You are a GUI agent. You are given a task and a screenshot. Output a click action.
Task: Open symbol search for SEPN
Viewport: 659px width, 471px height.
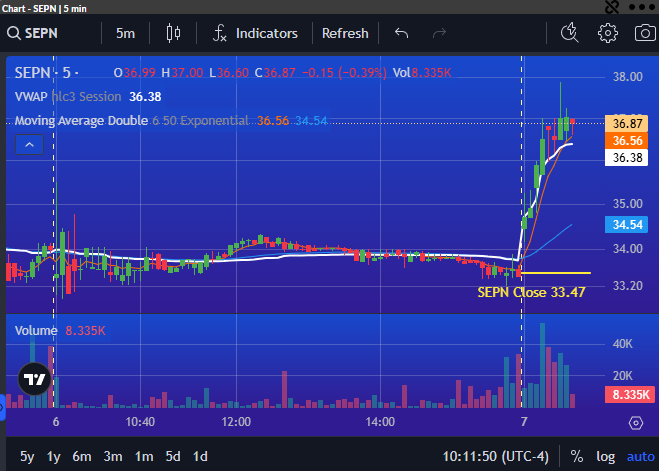point(32,33)
